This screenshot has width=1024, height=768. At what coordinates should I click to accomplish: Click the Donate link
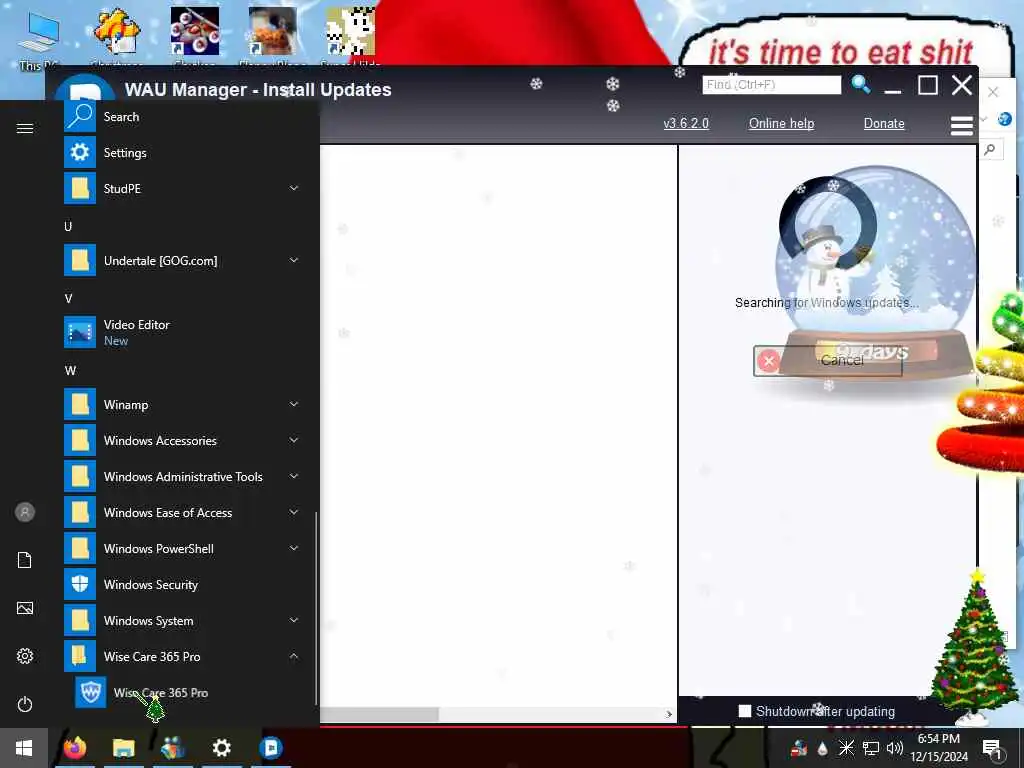[x=884, y=123]
